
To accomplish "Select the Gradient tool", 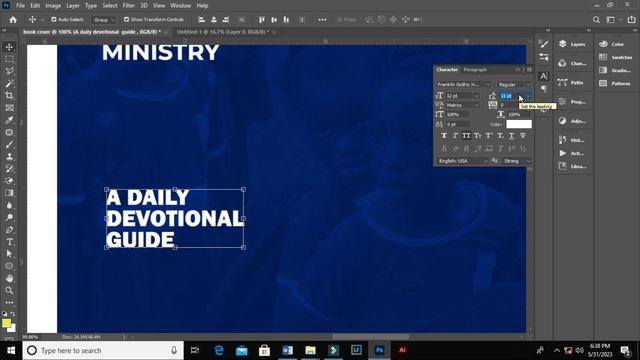I will tap(9, 193).
